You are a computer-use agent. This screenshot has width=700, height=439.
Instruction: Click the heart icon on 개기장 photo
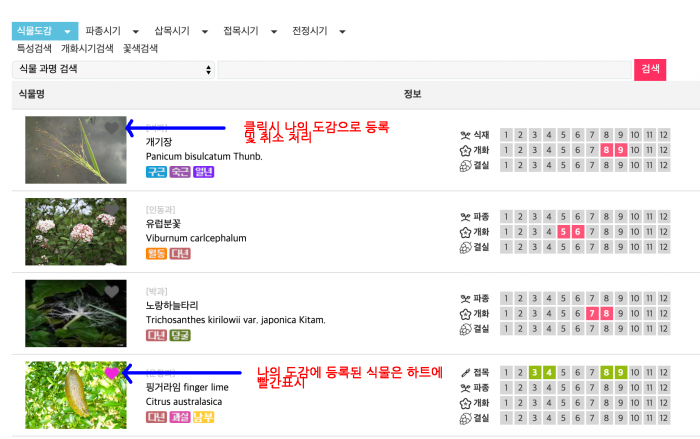tap(112, 128)
